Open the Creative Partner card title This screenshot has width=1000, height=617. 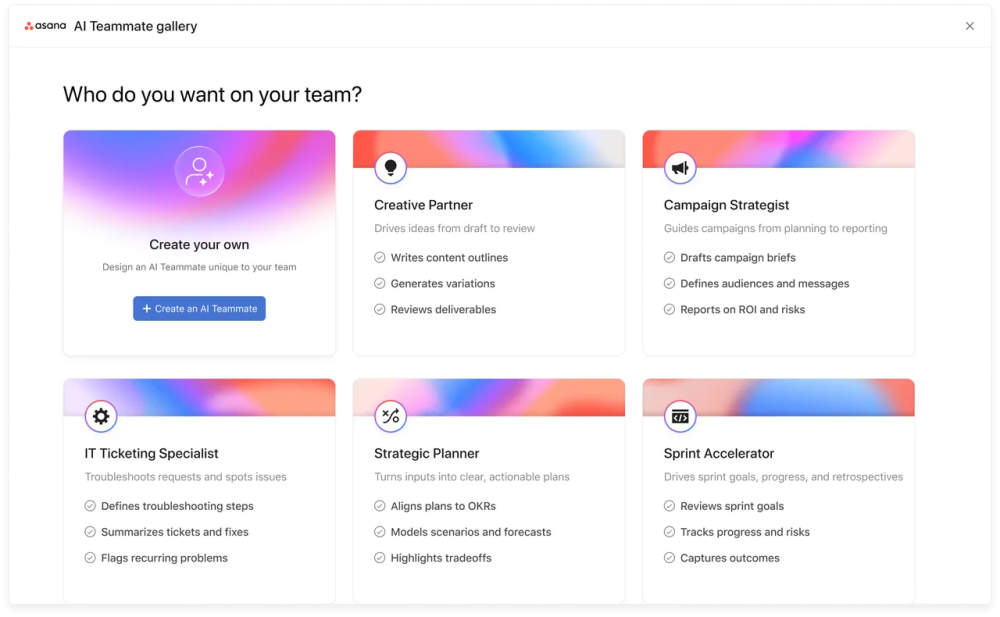pyautogui.click(x=423, y=205)
